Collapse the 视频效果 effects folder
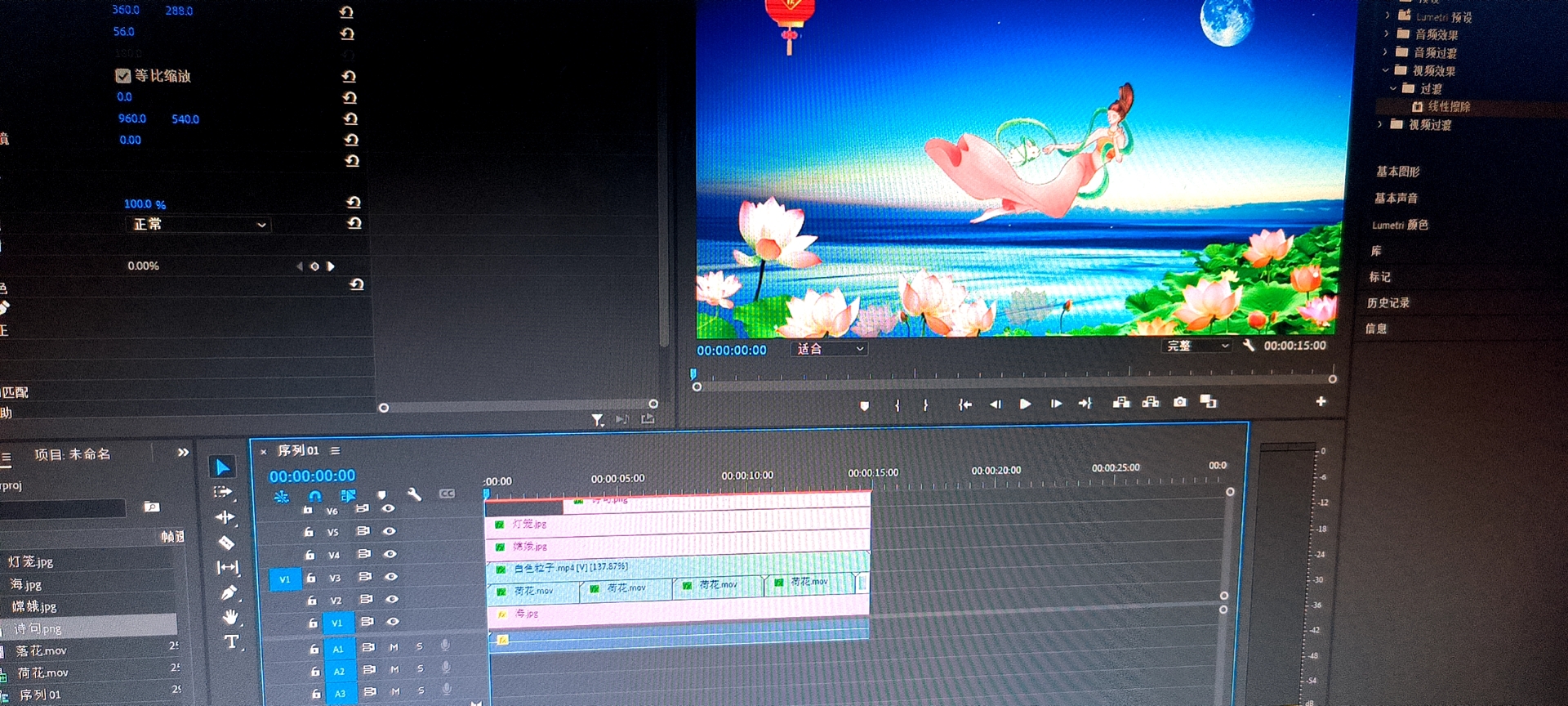This screenshot has height=706, width=1568. pyautogui.click(x=1385, y=70)
